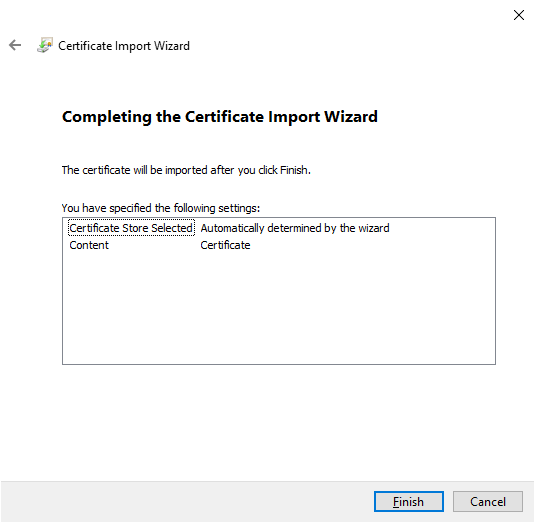535x523 pixels.
Task: Click white space below the settings list
Action: click(279, 420)
